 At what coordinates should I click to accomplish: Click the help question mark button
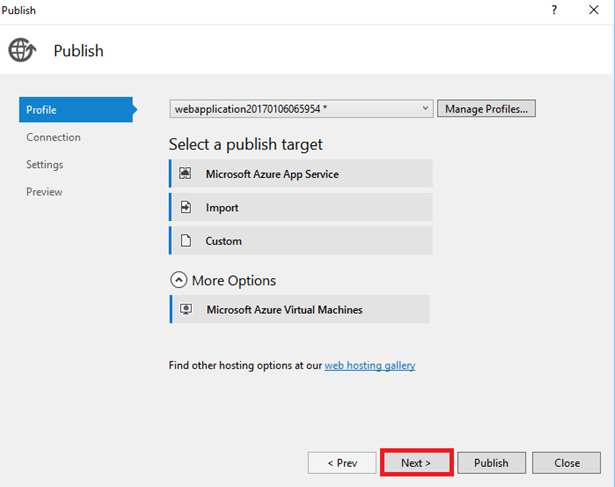point(554,9)
